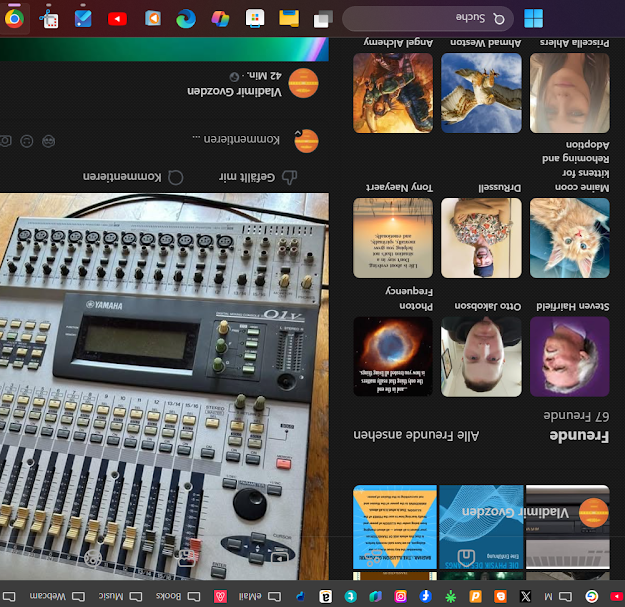Open Google Chrome from the taskbar
Screen dimensions: 625x607
tap(14, 18)
